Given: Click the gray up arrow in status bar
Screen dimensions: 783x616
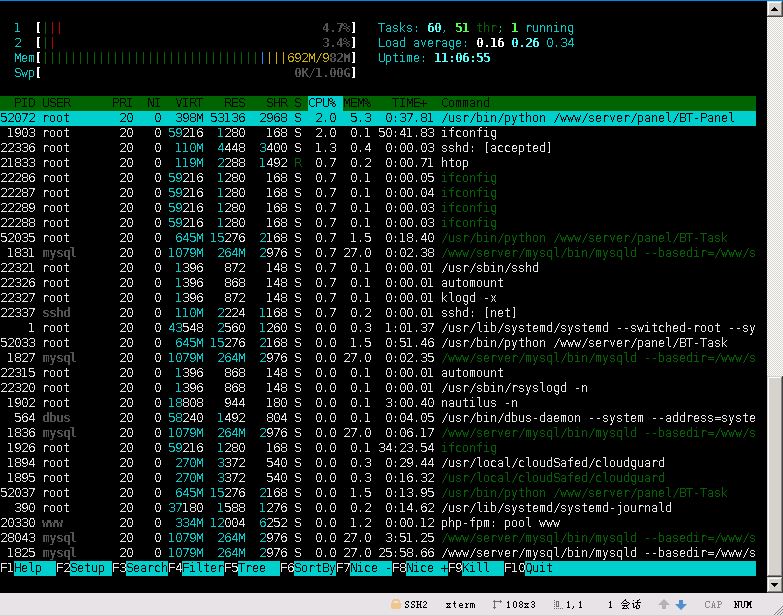Looking at the screenshot, I should click(x=664, y=604).
